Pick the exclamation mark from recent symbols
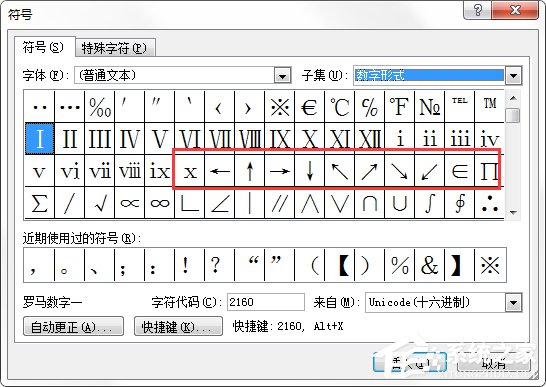Image resolution: width=546 pixels, height=387 pixels. click(x=190, y=265)
